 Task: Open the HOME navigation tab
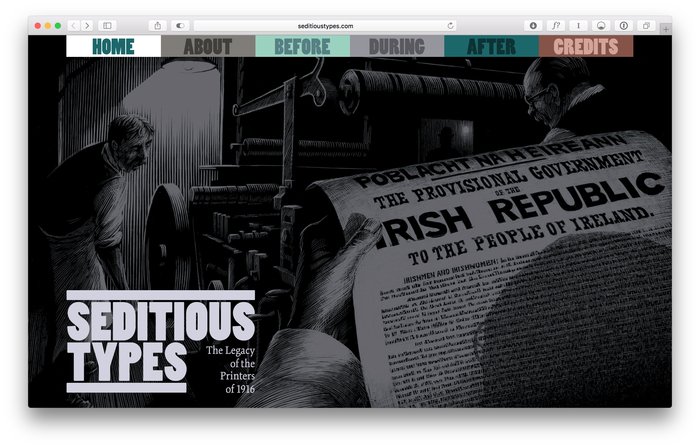click(x=113, y=46)
